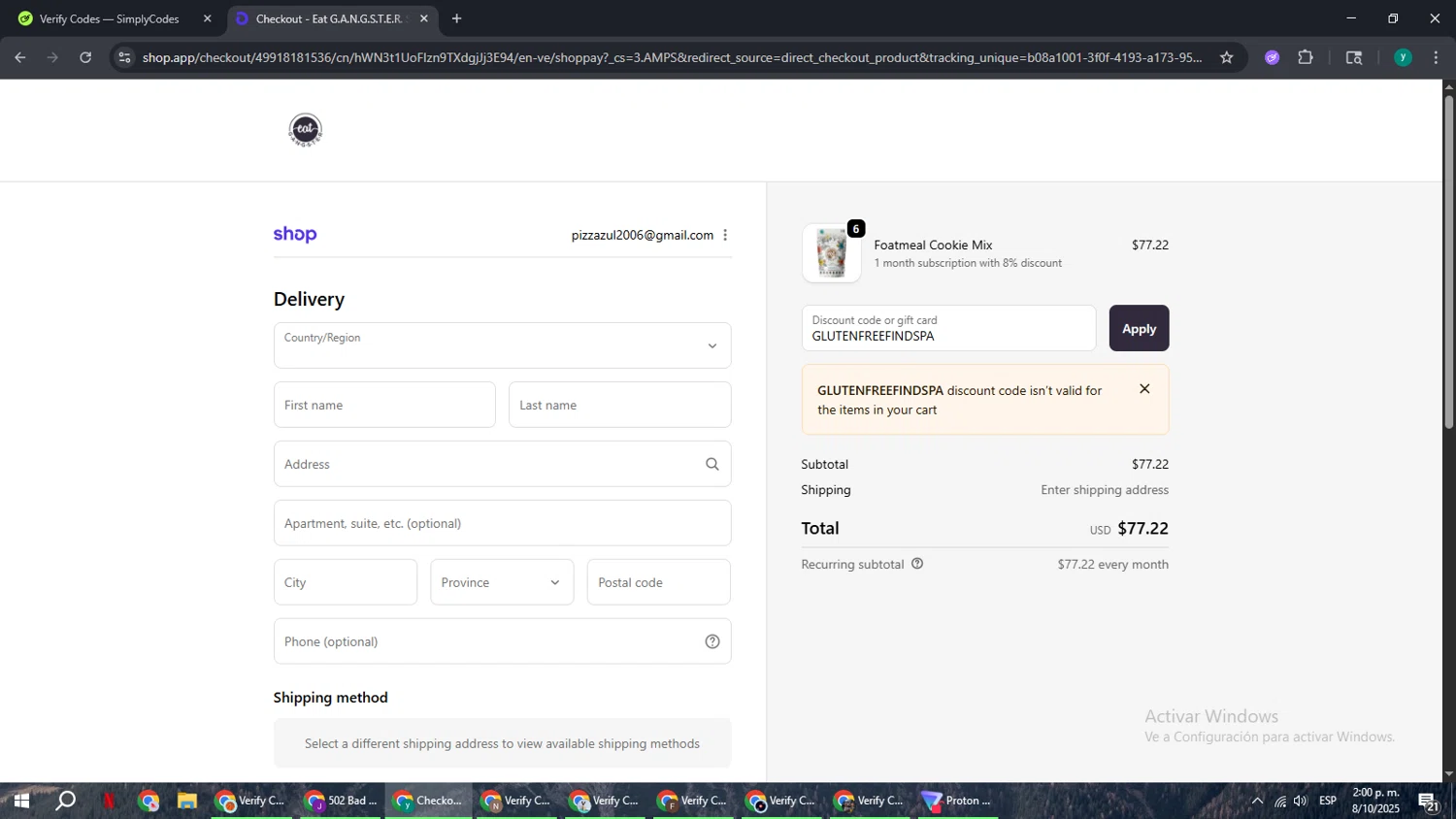Open the browser extensions puzzle icon
This screenshot has width=1456, height=819.
pyautogui.click(x=1306, y=57)
